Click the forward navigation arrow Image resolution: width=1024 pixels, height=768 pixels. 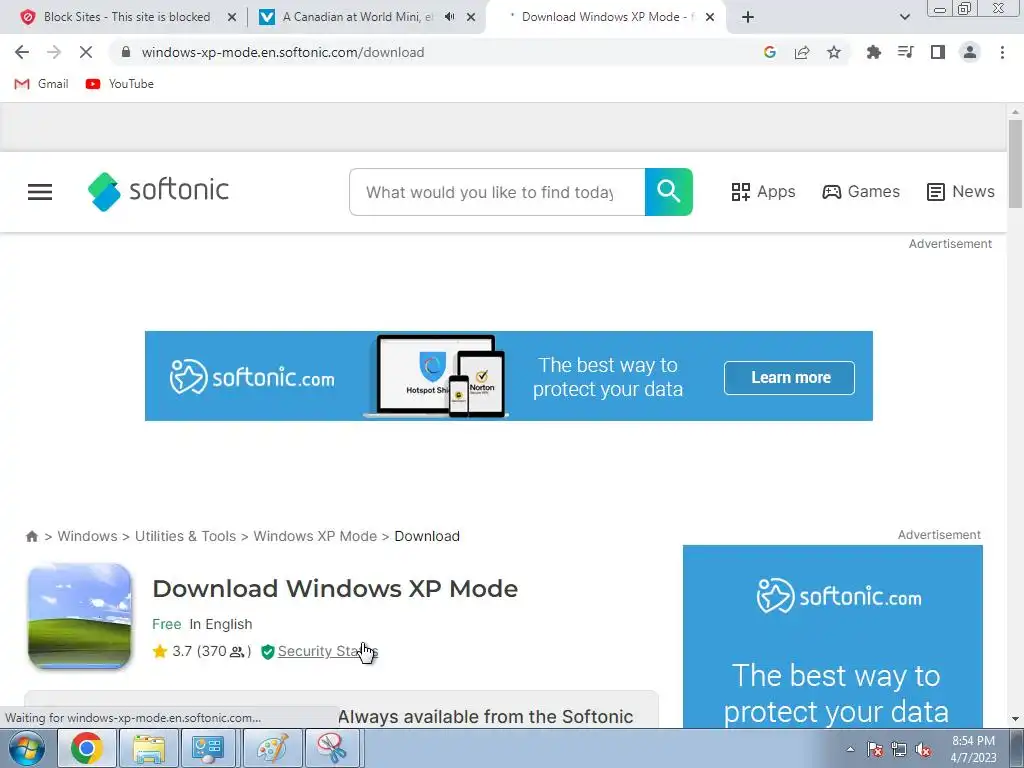coord(54,52)
